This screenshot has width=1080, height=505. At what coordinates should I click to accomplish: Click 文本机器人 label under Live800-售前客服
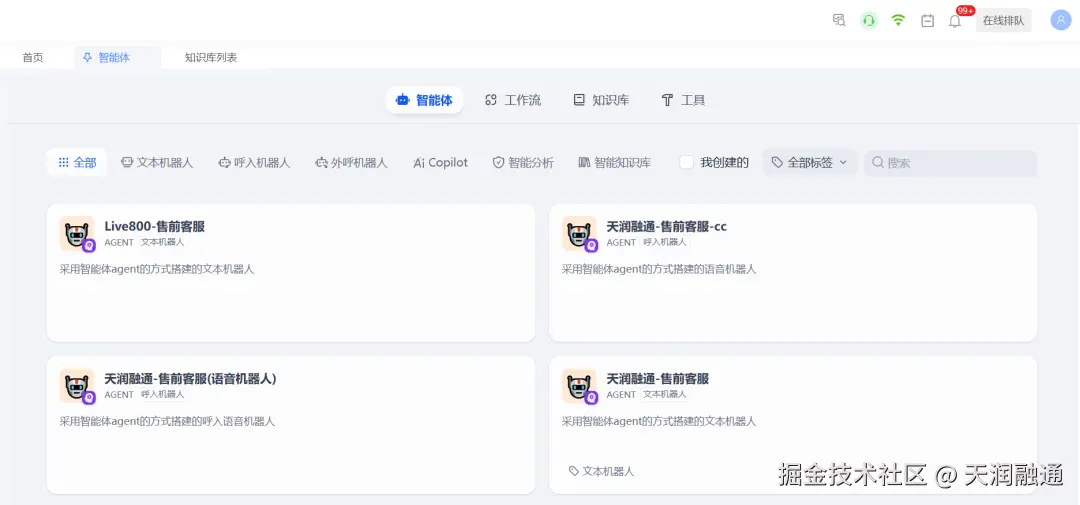coord(163,243)
